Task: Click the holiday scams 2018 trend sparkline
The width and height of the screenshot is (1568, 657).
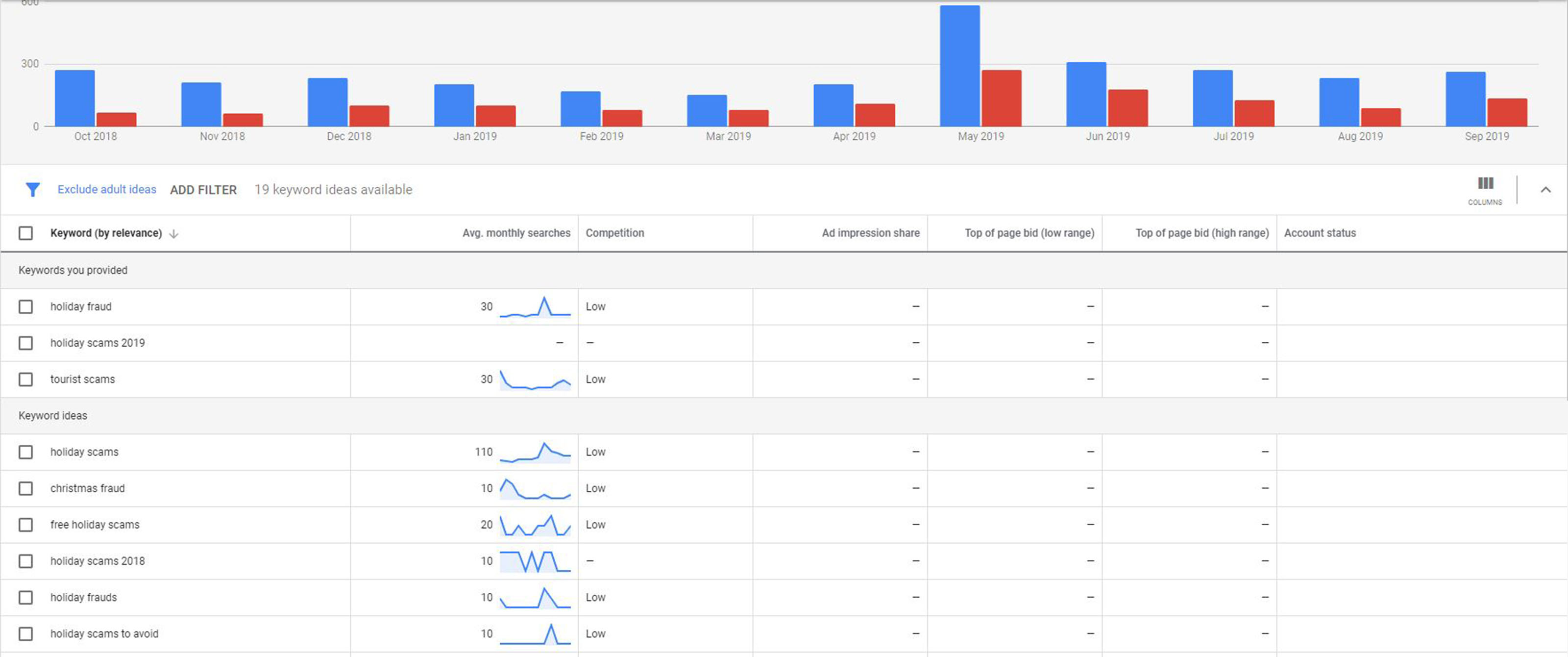Action: pos(535,561)
